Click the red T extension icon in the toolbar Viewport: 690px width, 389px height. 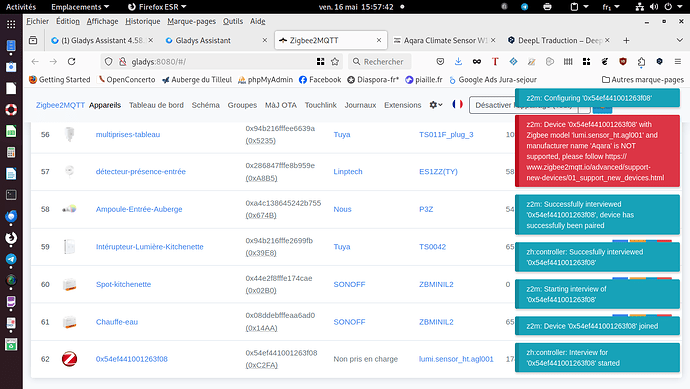495,62
